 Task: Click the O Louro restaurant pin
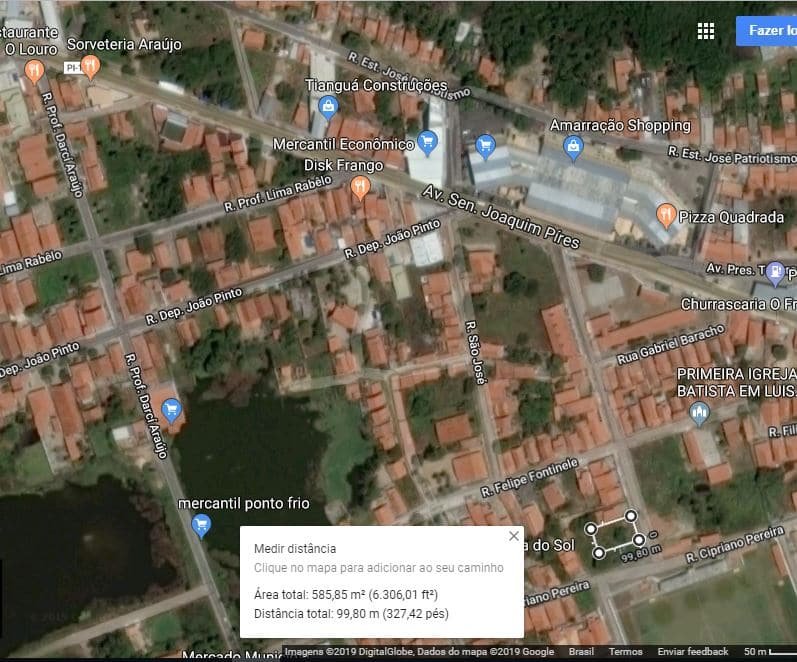(34, 70)
